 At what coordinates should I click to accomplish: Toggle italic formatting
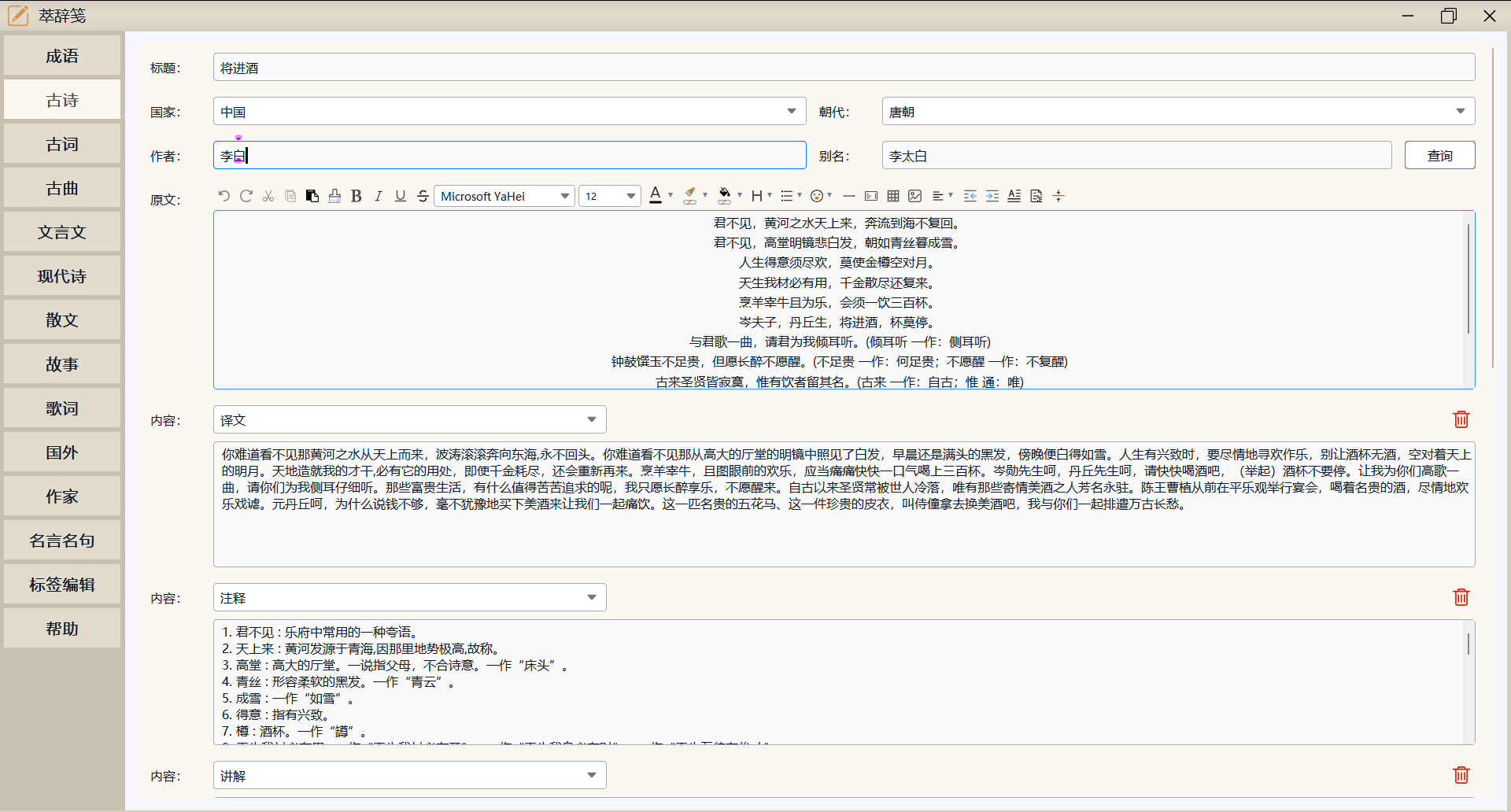coord(379,196)
